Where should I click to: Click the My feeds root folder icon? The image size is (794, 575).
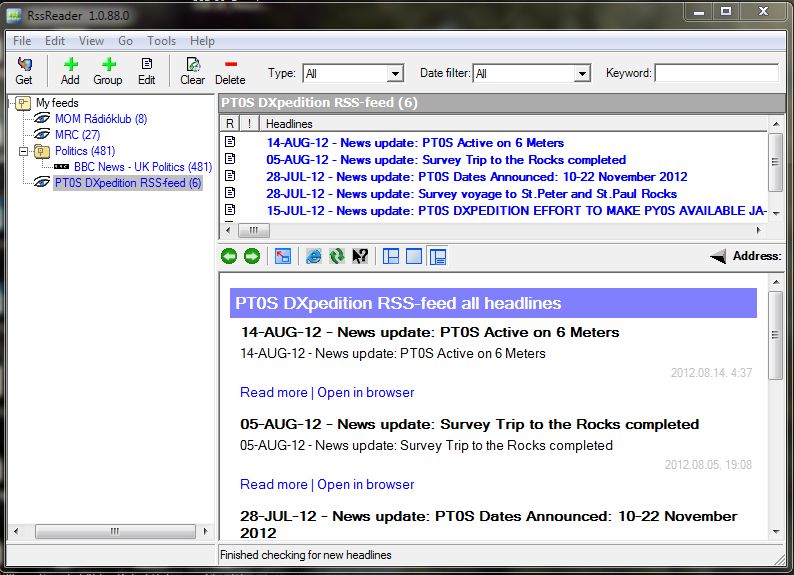23,103
